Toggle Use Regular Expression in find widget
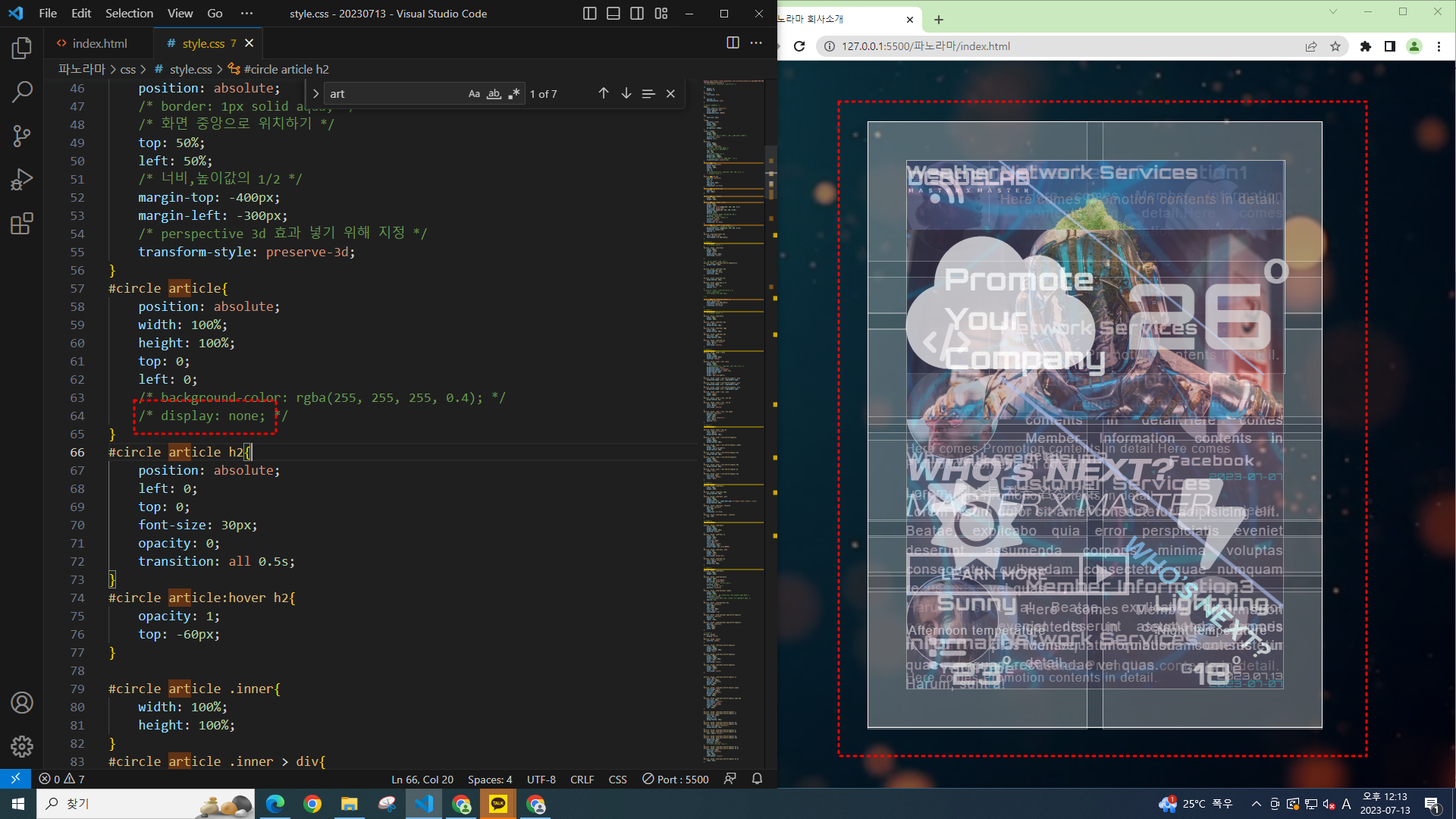Screen dimensions: 1456x819 [514, 94]
